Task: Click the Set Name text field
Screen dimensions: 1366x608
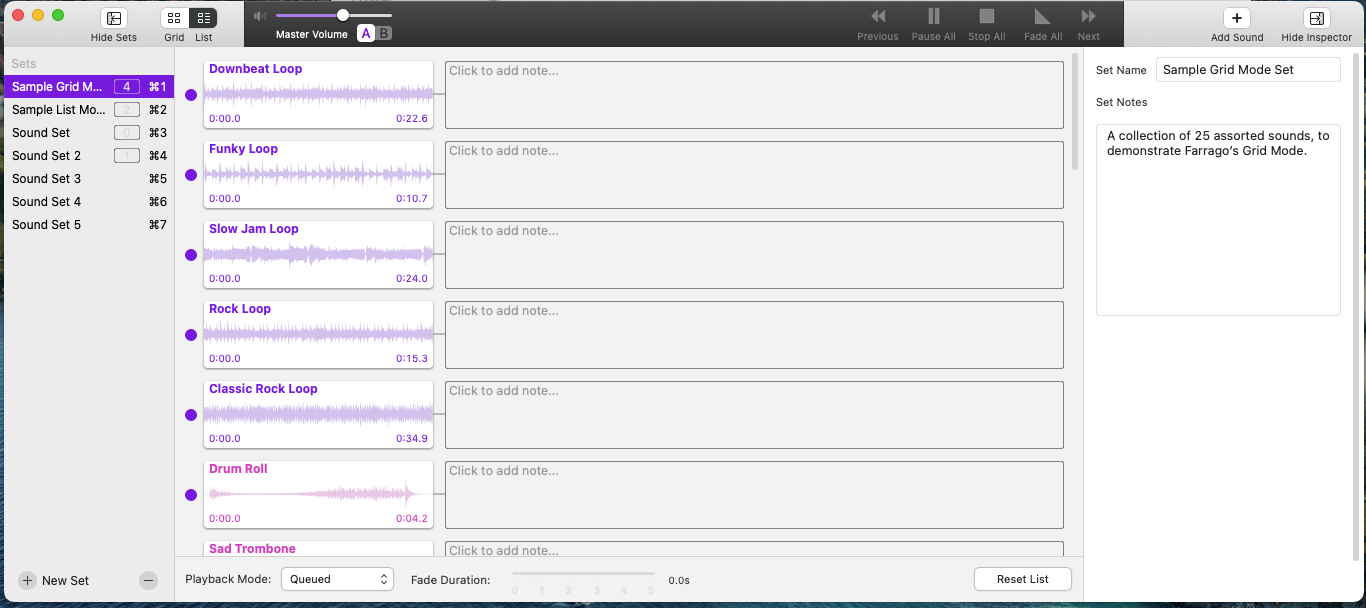Action: coord(1247,70)
